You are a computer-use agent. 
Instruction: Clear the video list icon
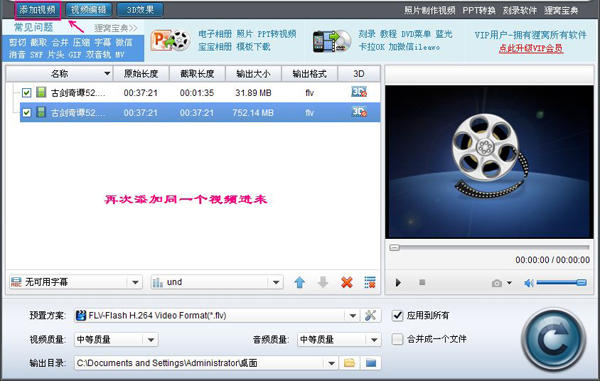pos(370,283)
